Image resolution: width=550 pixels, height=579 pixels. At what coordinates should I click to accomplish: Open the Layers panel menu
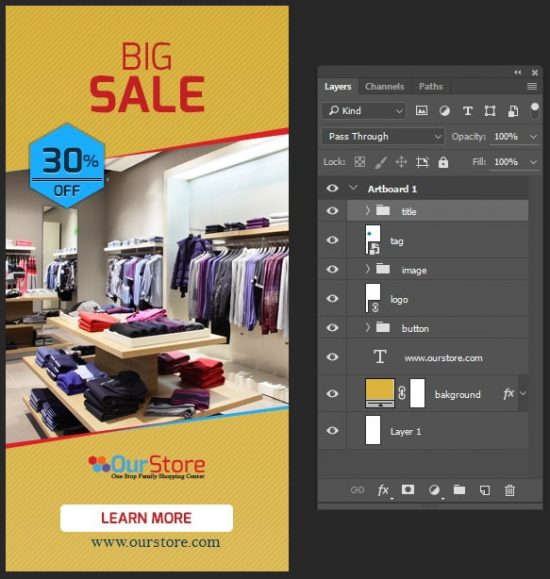pos(532,86)
